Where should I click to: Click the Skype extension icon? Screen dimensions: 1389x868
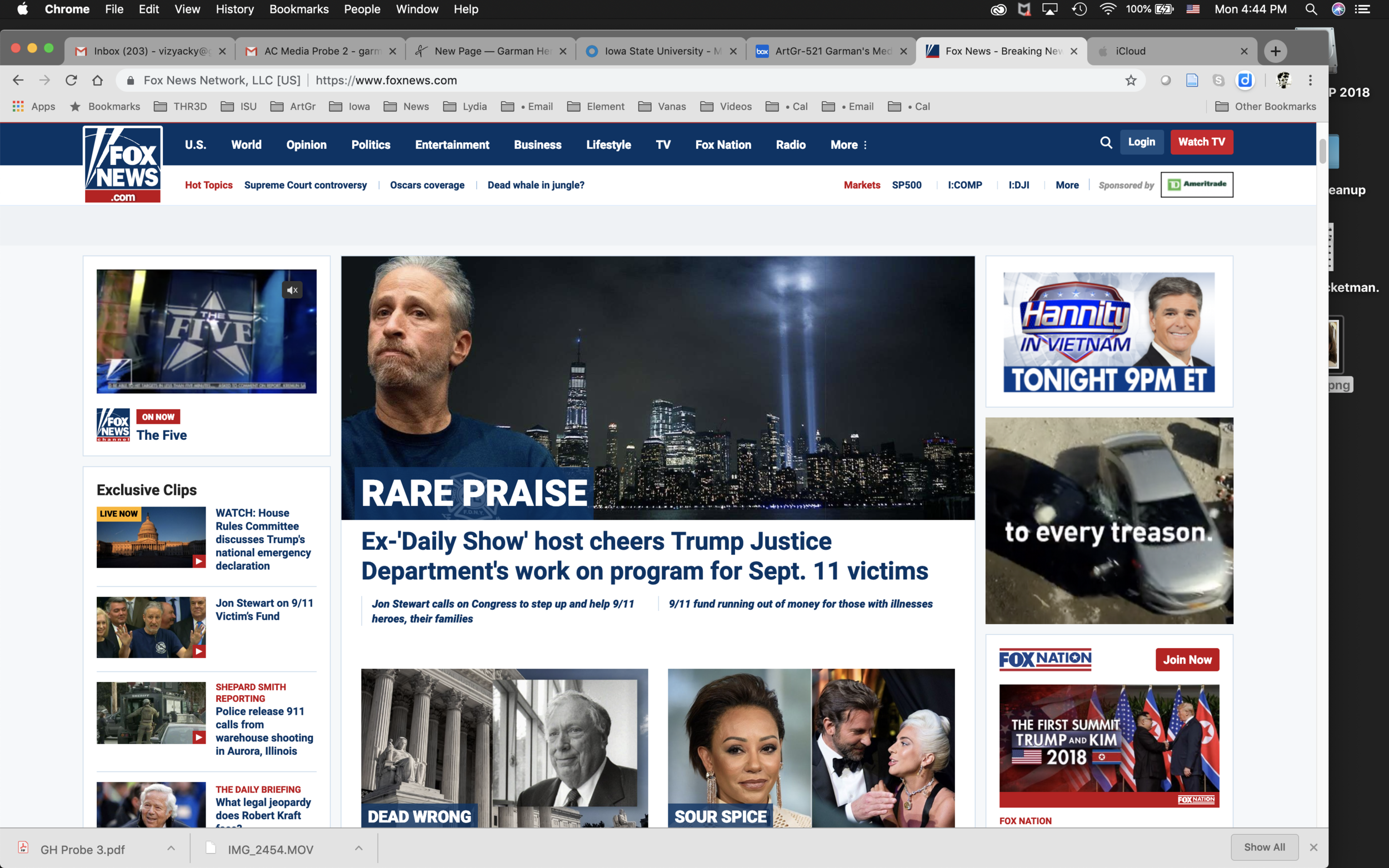(1218, 81)
